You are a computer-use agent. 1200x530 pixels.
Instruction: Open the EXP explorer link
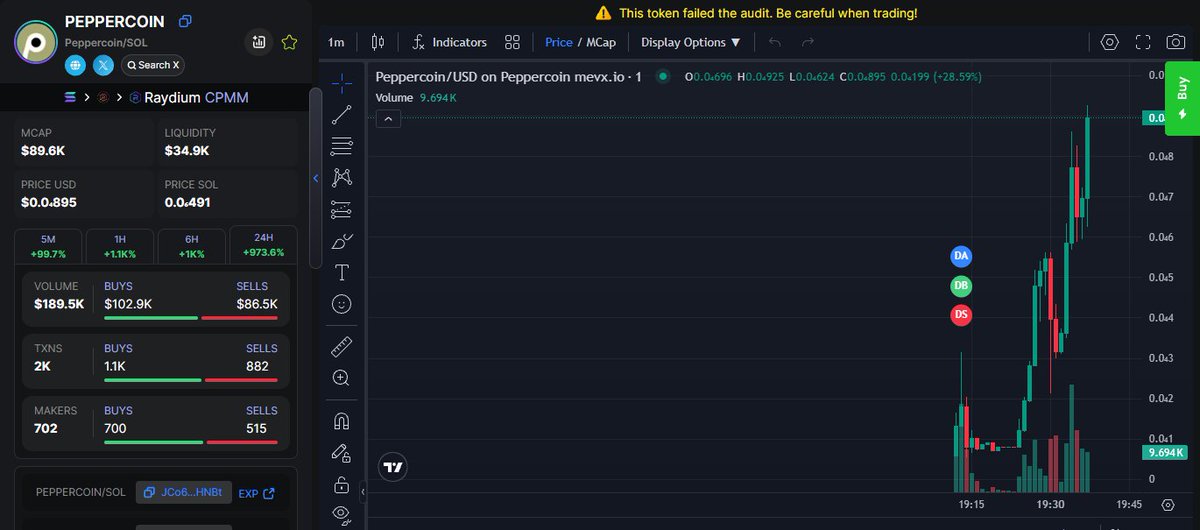[x=256, y=493]
